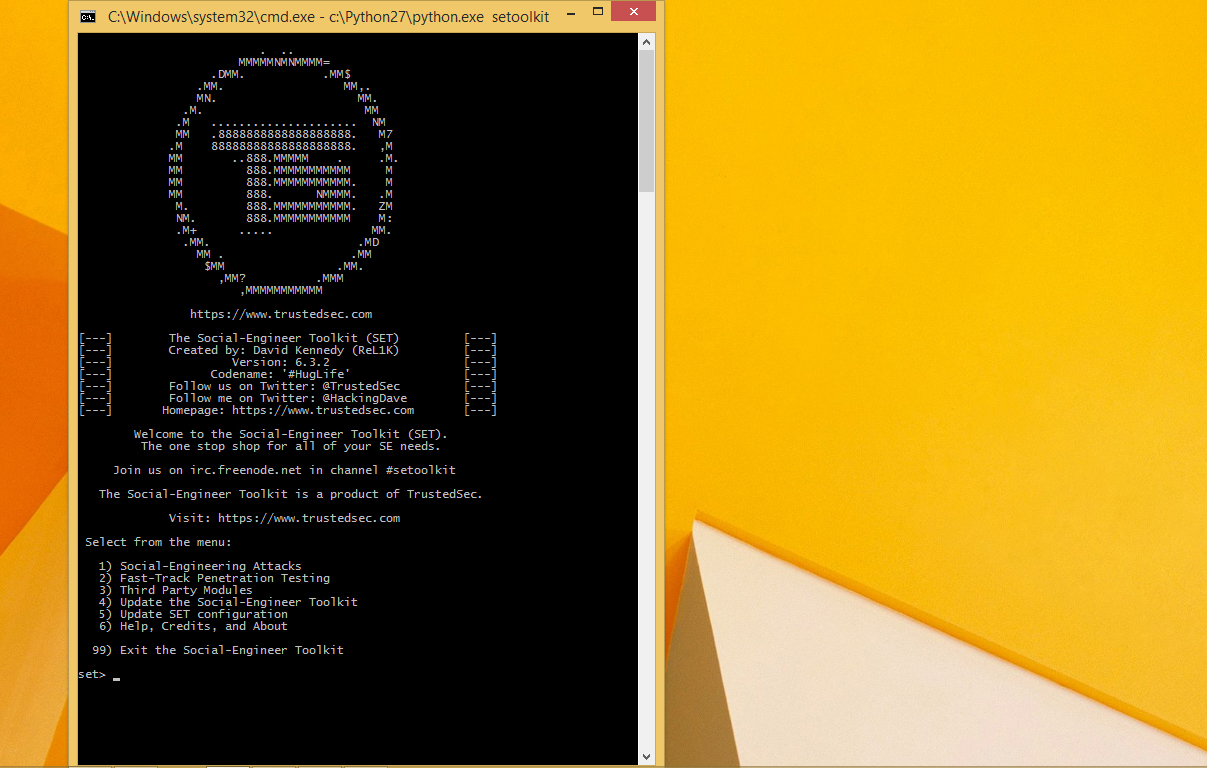The image size is (1207, 768).
Task: Click banner title 'The Social-Engineer Toolkit (SET)'
Action: tap(284, 338)
